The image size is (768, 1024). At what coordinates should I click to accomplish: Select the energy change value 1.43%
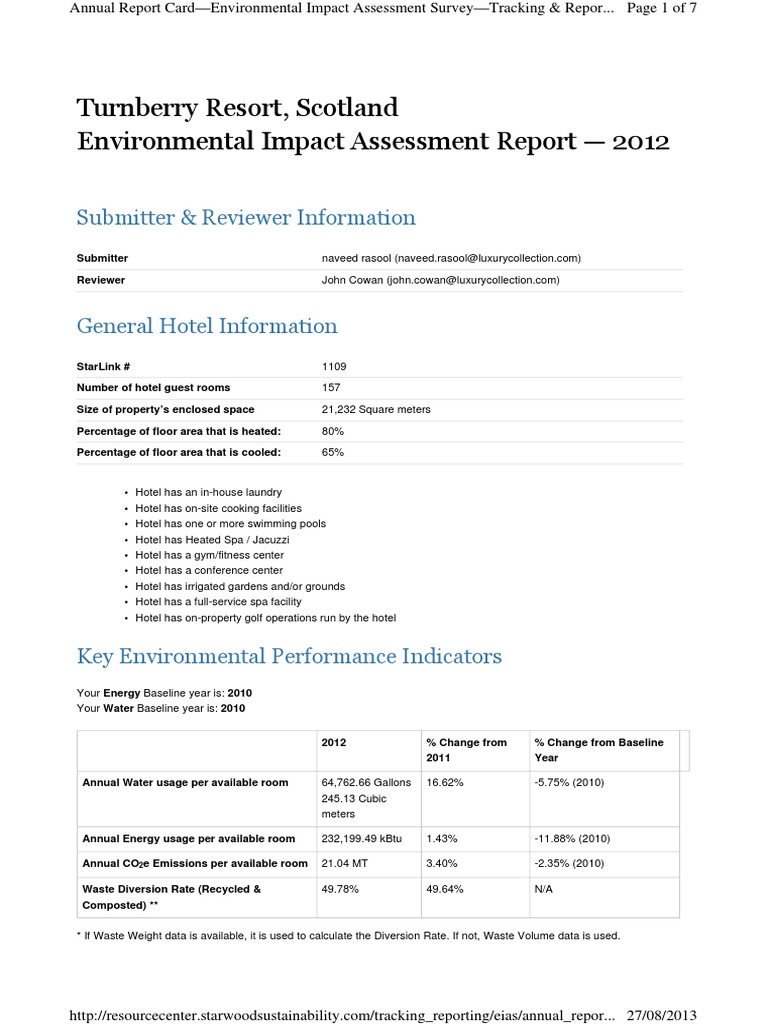(441, 839)
